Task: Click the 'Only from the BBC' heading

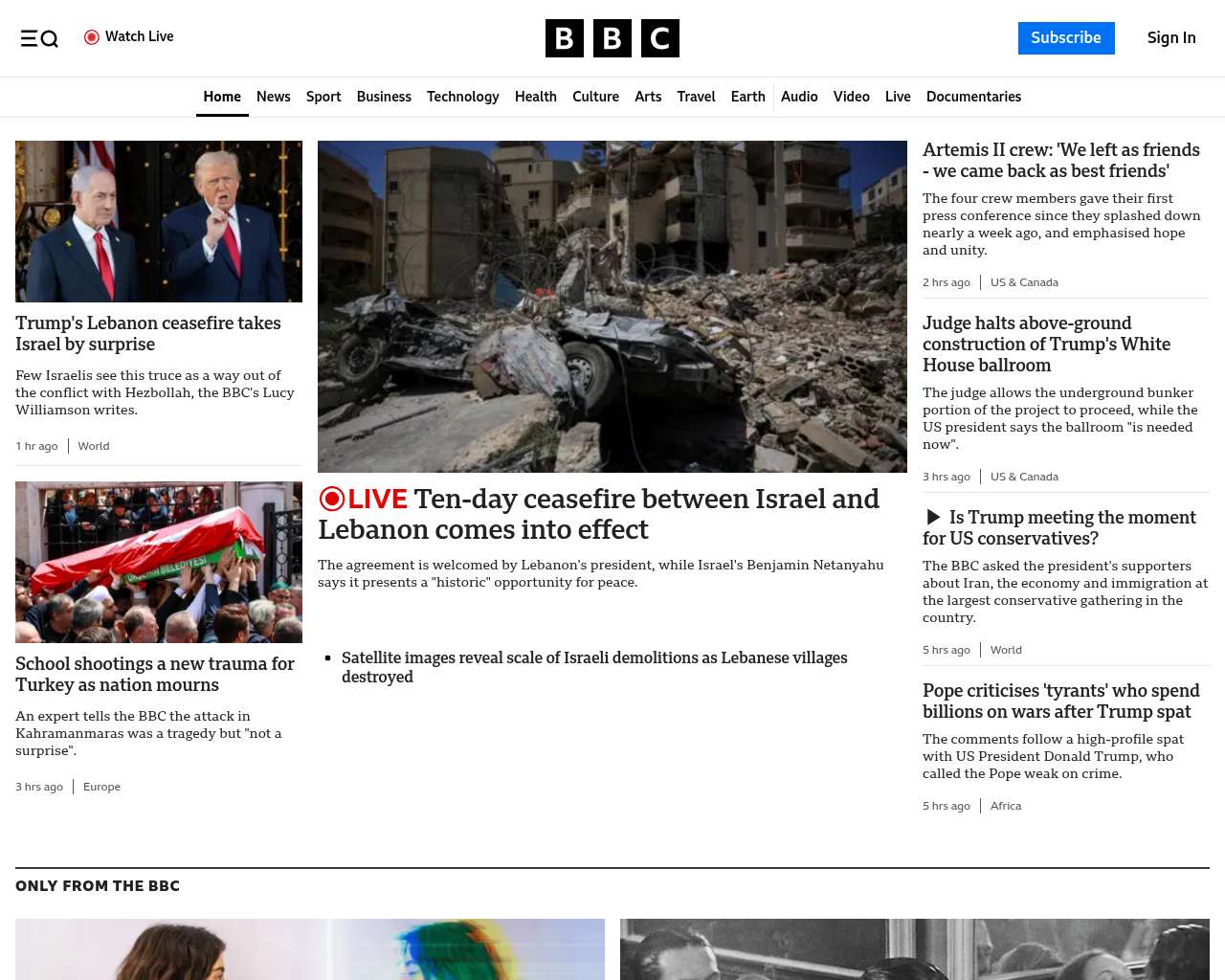Action: 98,886
